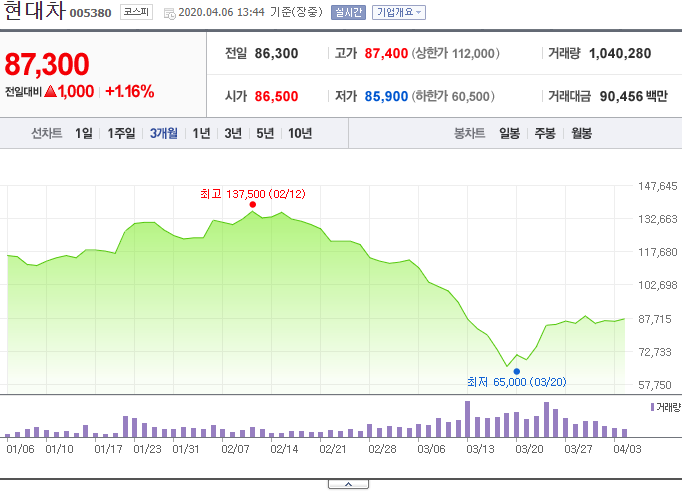Select the 10년 line chart period
The height and width of the screenshot is (492, 682).
click(x=300, y=133)
